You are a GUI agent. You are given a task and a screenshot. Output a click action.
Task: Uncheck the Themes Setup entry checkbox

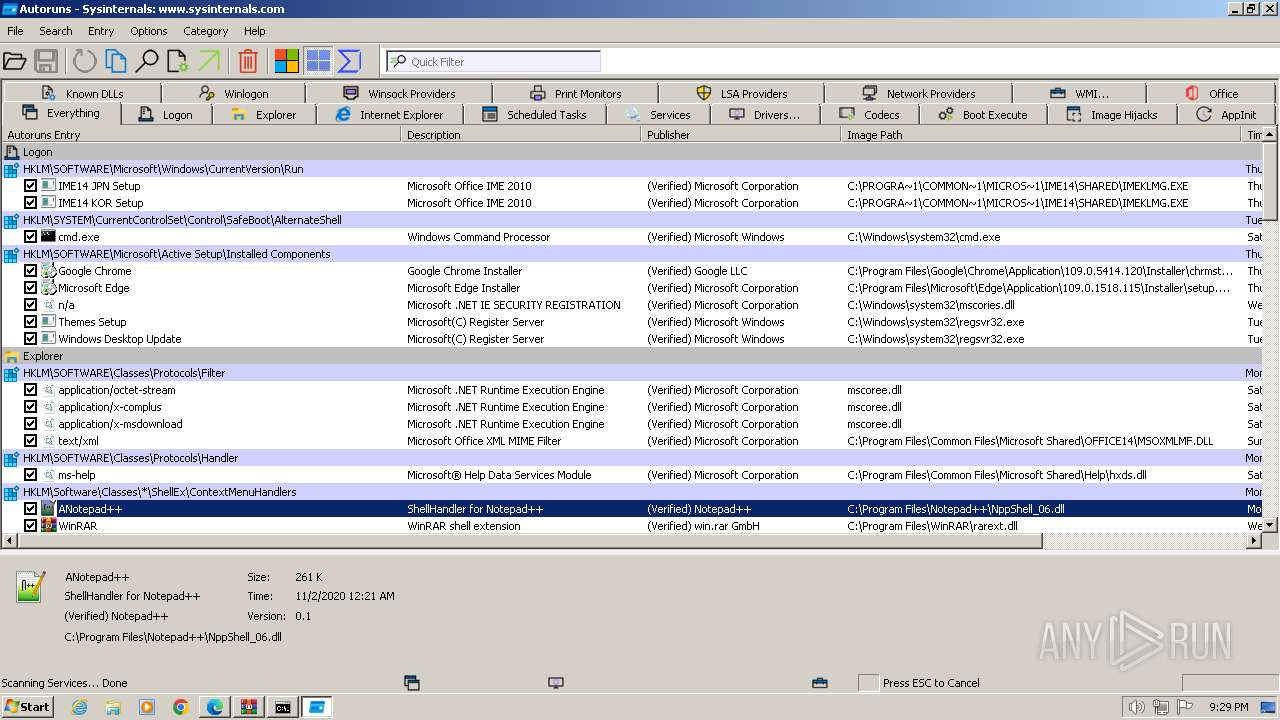pos(30,322)
